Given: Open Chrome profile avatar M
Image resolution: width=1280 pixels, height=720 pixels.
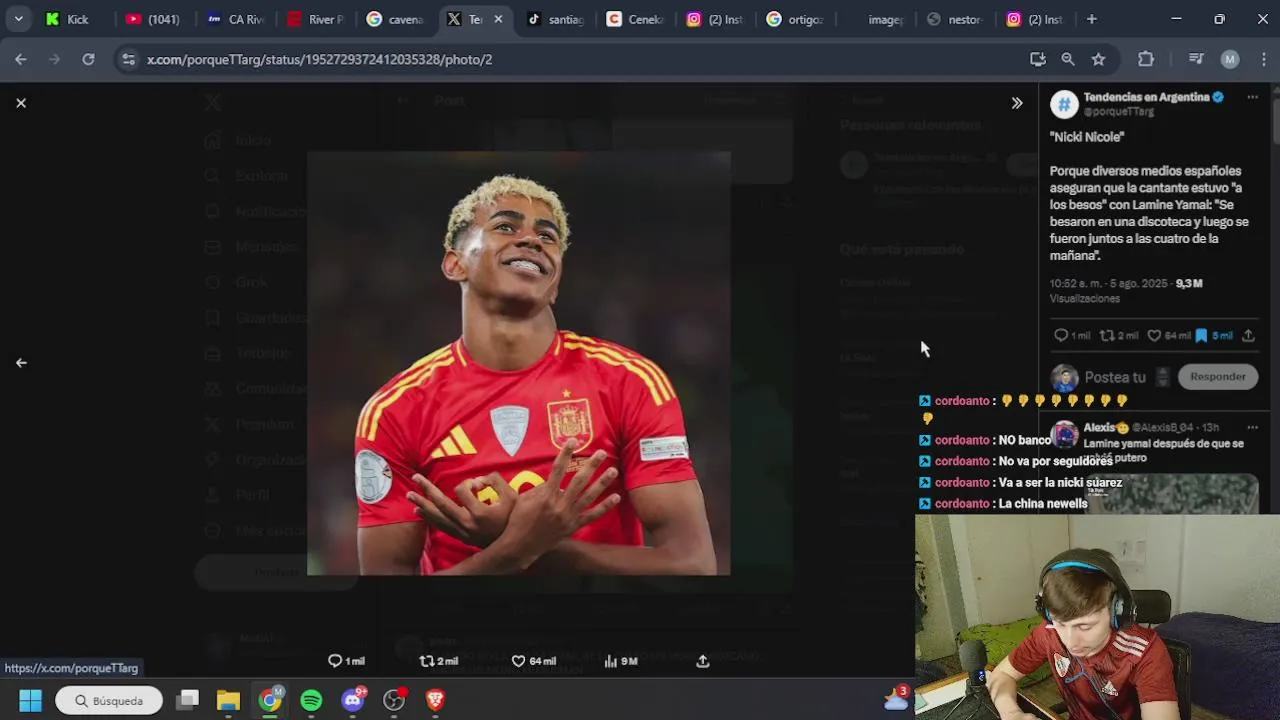Looking at the screenshot, I should coord(1230,60).
